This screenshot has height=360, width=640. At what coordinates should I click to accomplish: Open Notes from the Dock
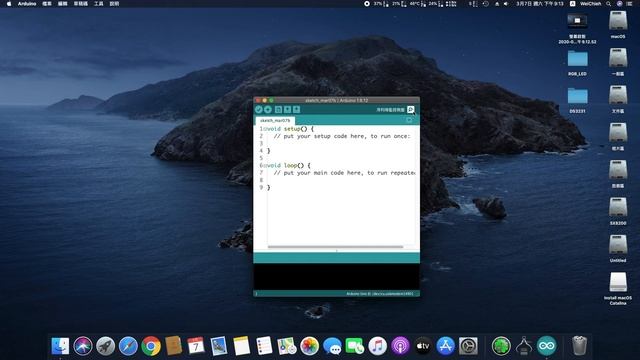pyautogui.click(x=242, y=346)
